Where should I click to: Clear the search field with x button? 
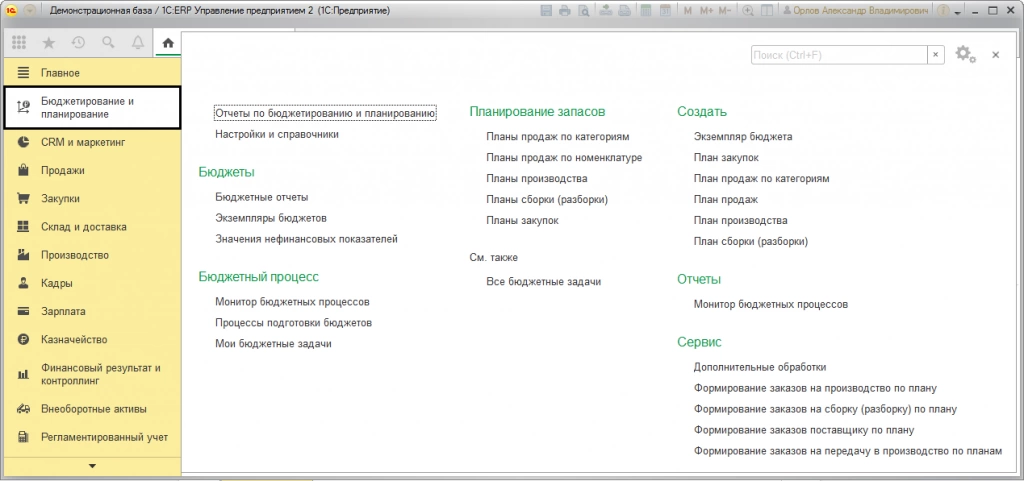[x=936, y=55]
